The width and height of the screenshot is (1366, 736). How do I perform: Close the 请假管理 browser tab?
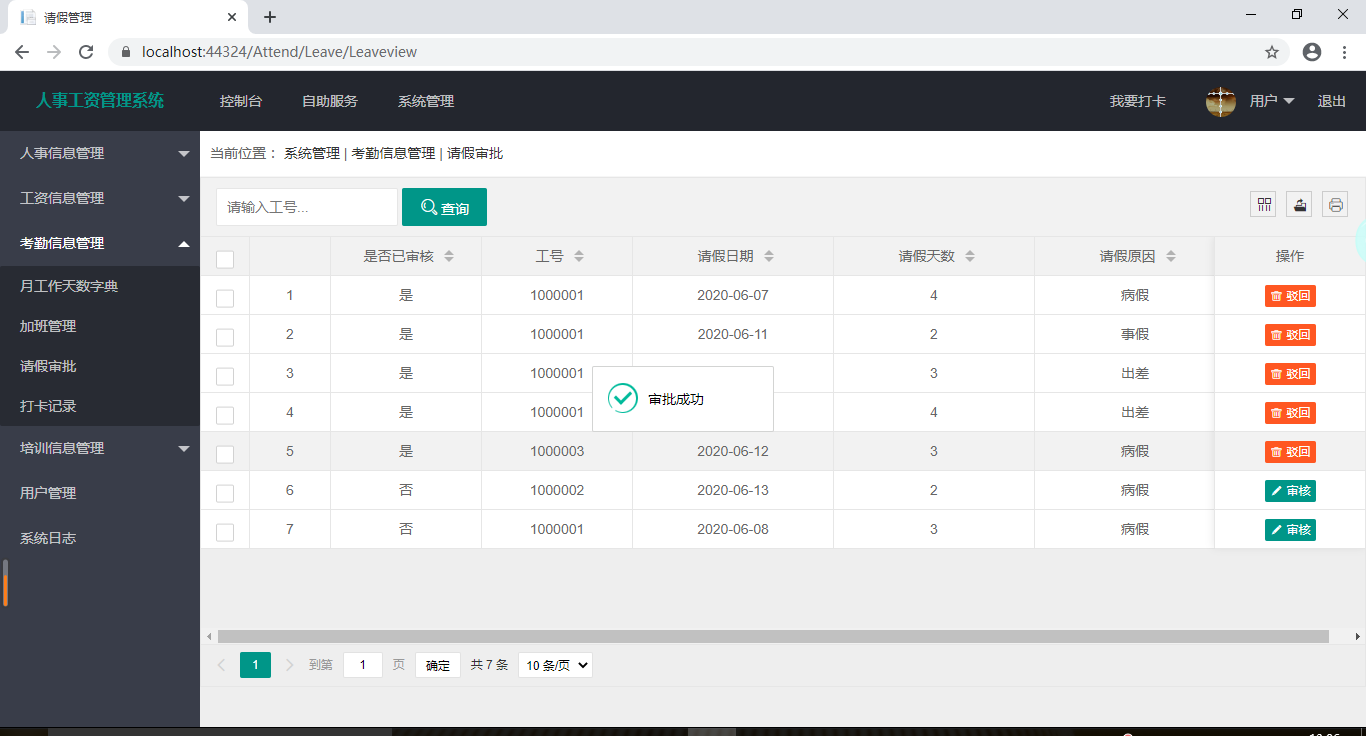click(232, 17)
